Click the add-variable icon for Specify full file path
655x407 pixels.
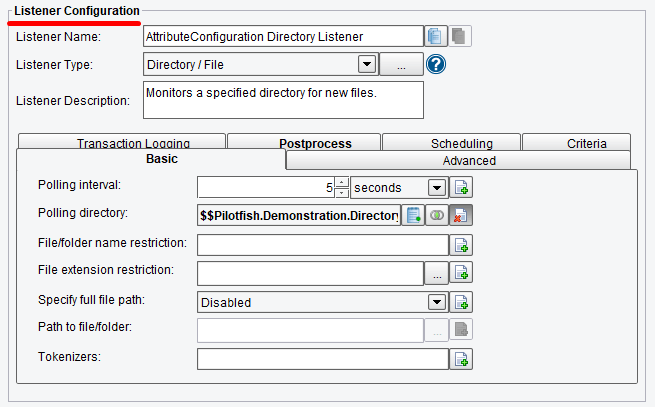tap(462, 302)
